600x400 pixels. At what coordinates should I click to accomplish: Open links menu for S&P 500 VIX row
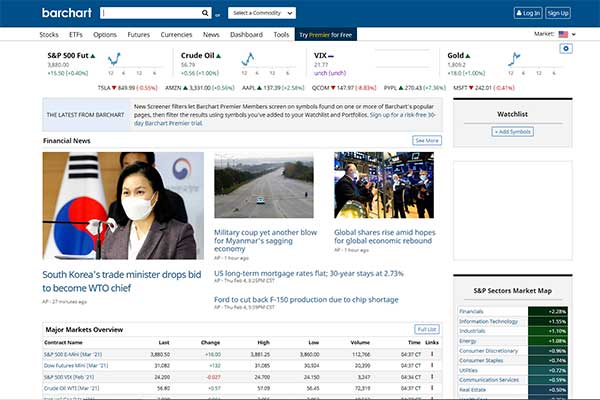pos(432,377)
